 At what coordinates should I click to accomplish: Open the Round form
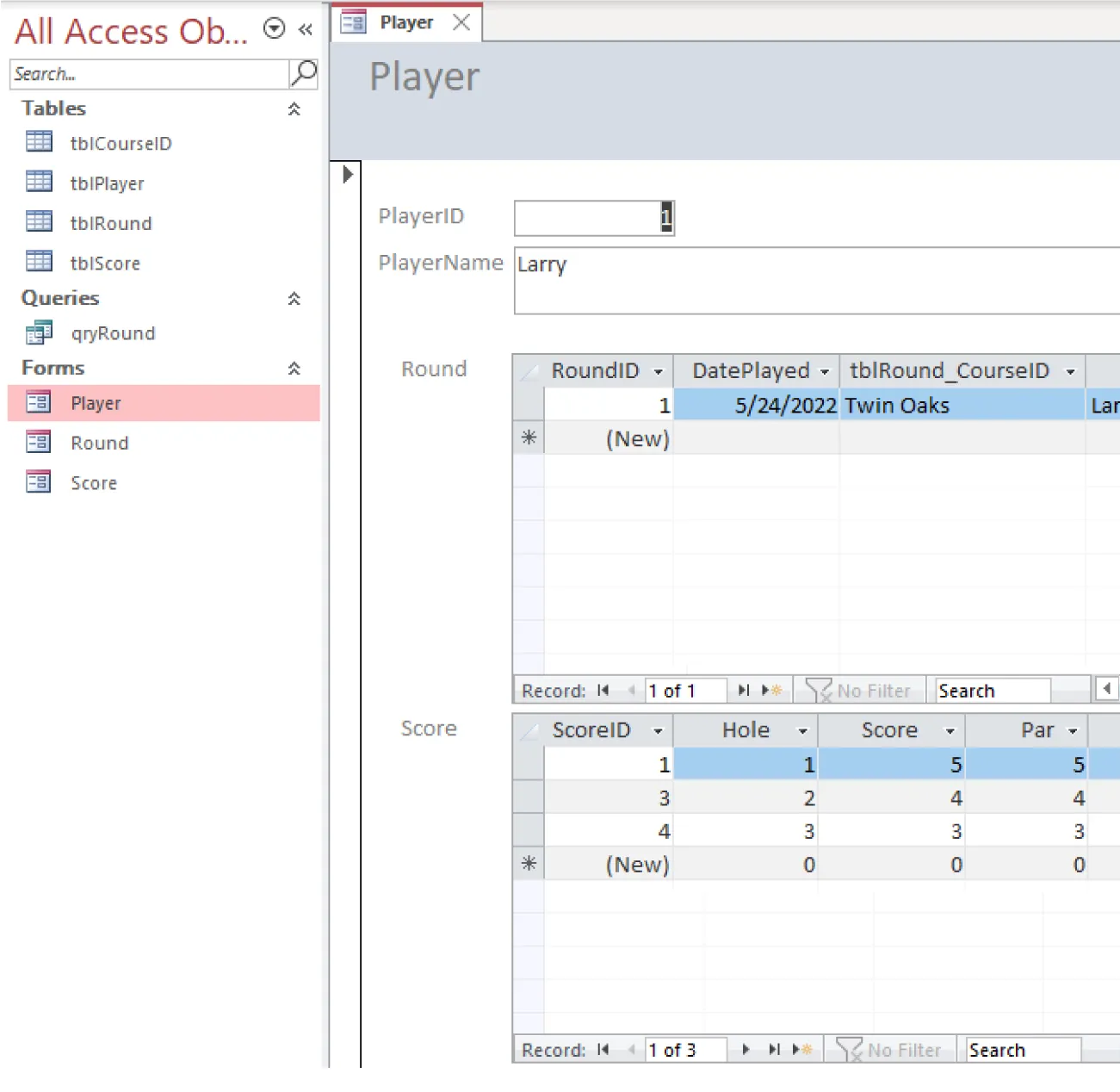(99, 442)
